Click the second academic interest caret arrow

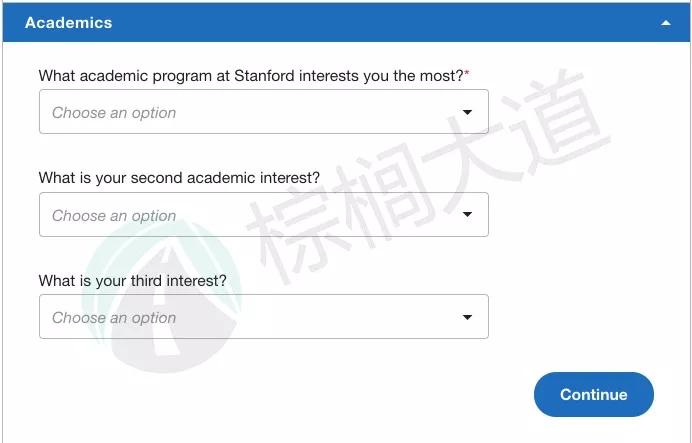click(467, 215)
